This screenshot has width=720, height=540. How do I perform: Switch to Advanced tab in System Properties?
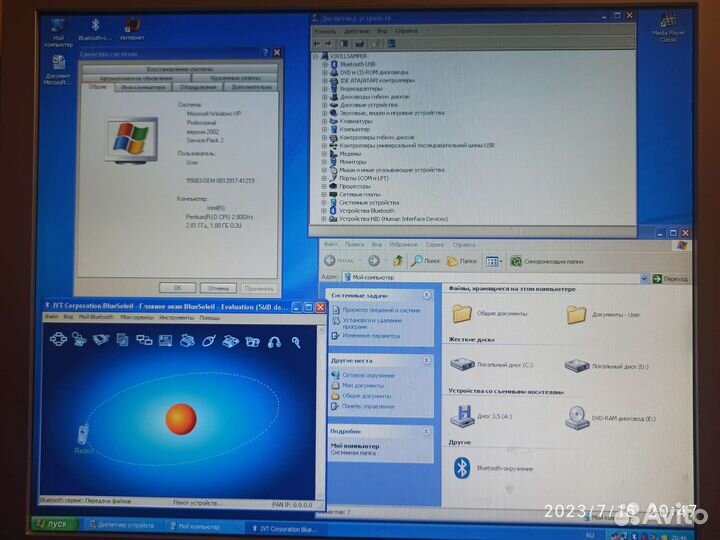click(x=251, y=87)
